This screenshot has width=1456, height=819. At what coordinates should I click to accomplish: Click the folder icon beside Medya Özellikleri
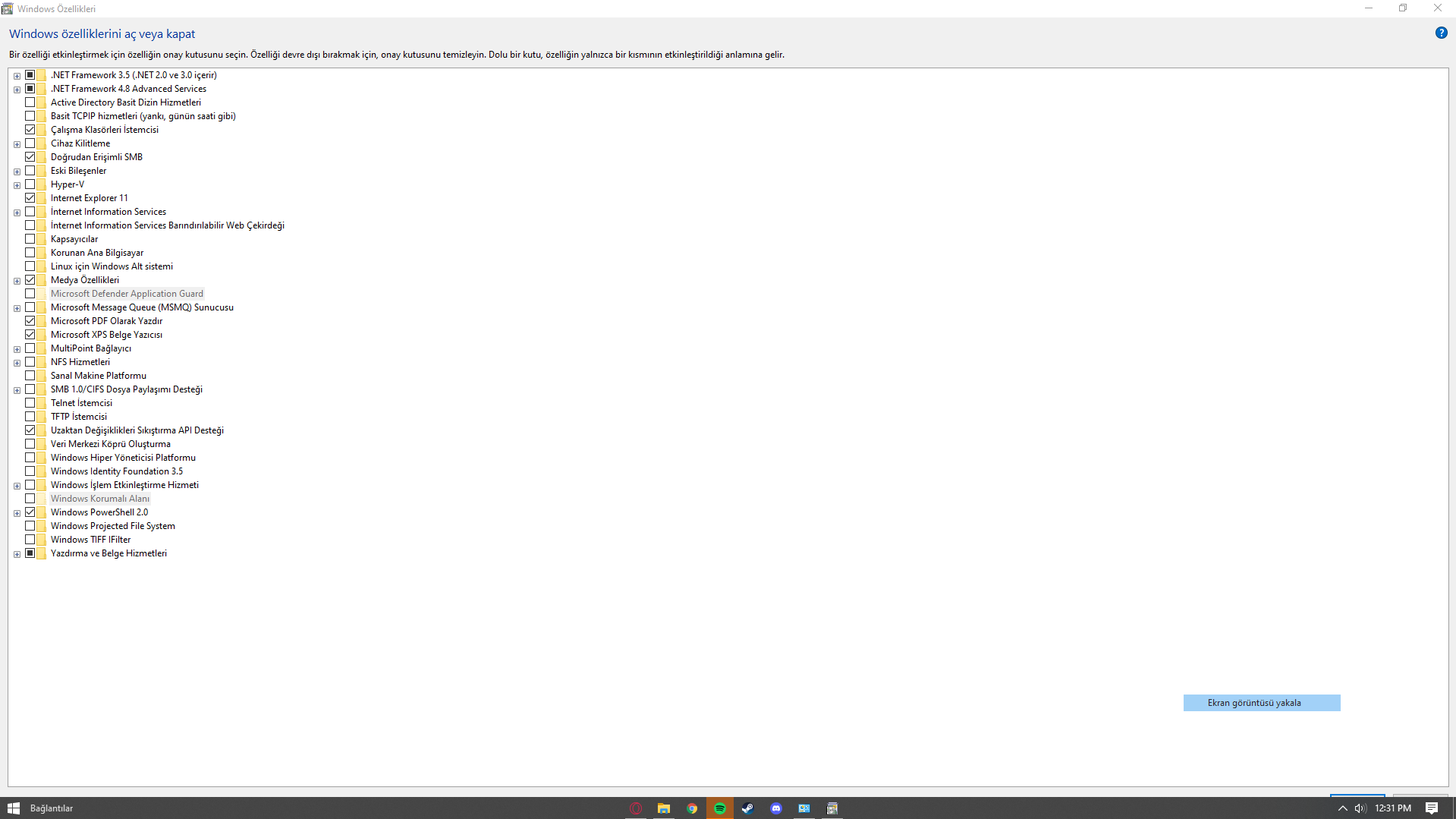41,280
